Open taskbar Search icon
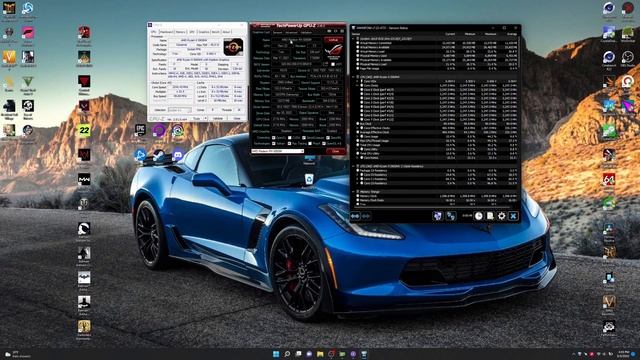The height and width of the screenshot is (360, 640). (x=287, y=354)
